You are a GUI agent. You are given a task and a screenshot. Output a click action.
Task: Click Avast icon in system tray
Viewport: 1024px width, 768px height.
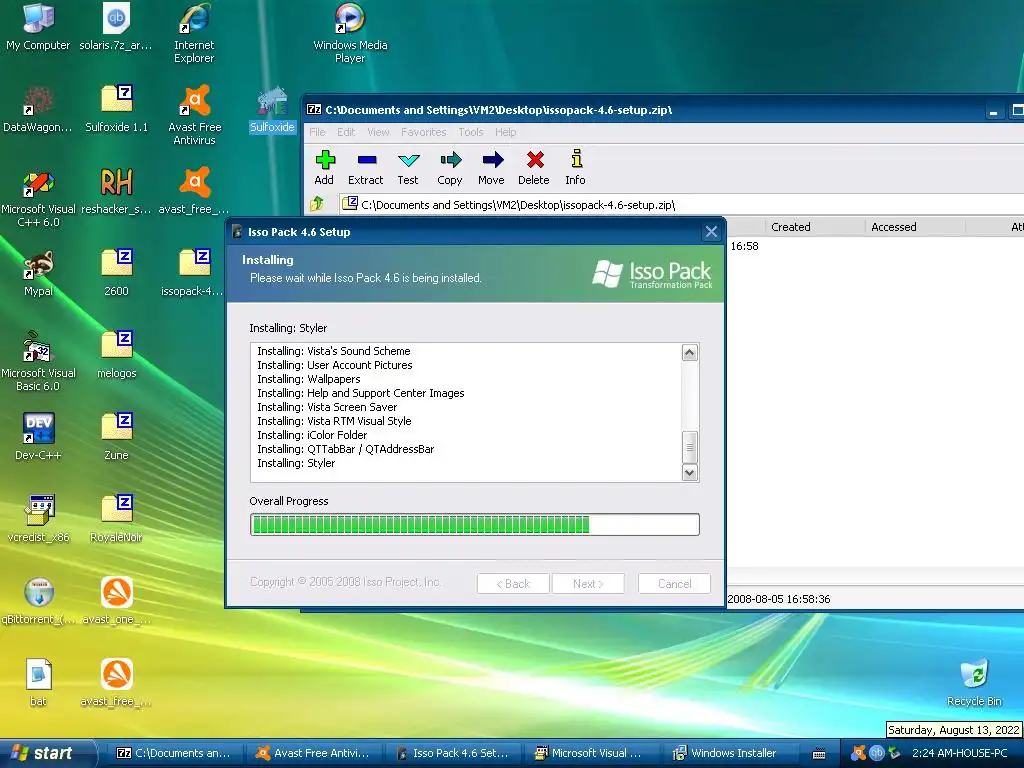click(859, 753)
